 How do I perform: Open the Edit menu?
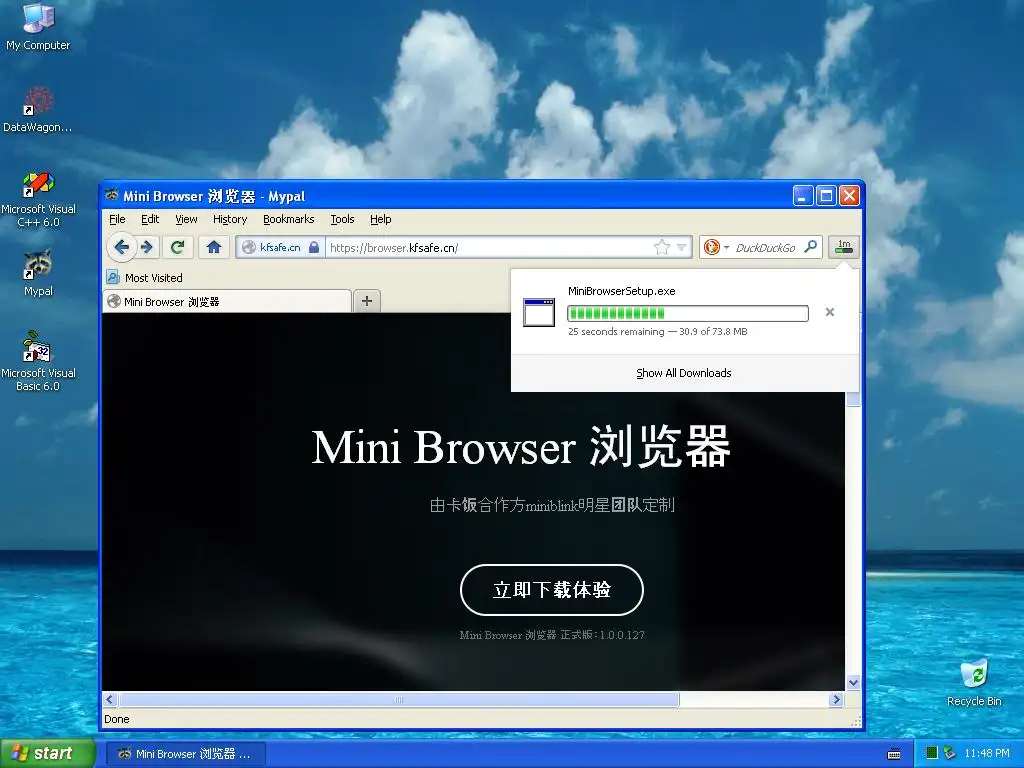coord(150,219)
